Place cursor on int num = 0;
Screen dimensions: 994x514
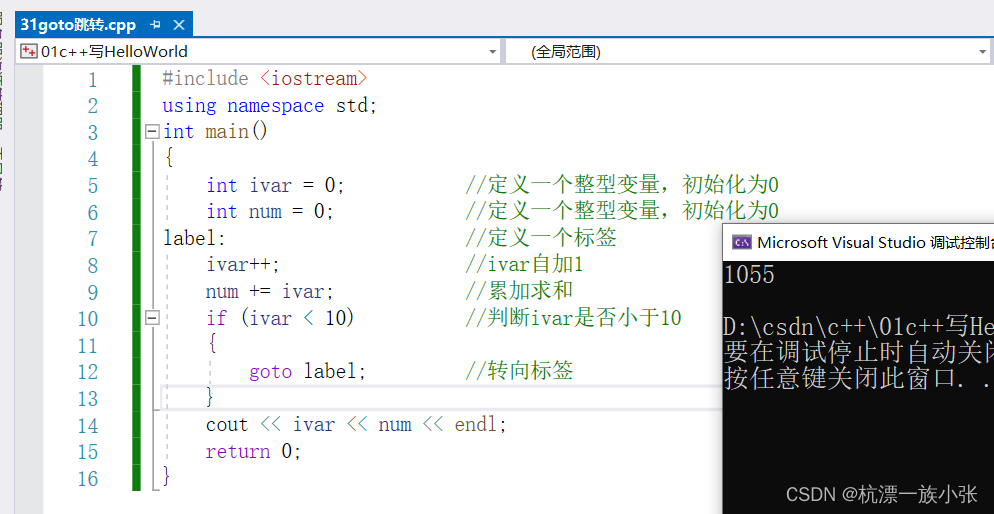[270, 212]
